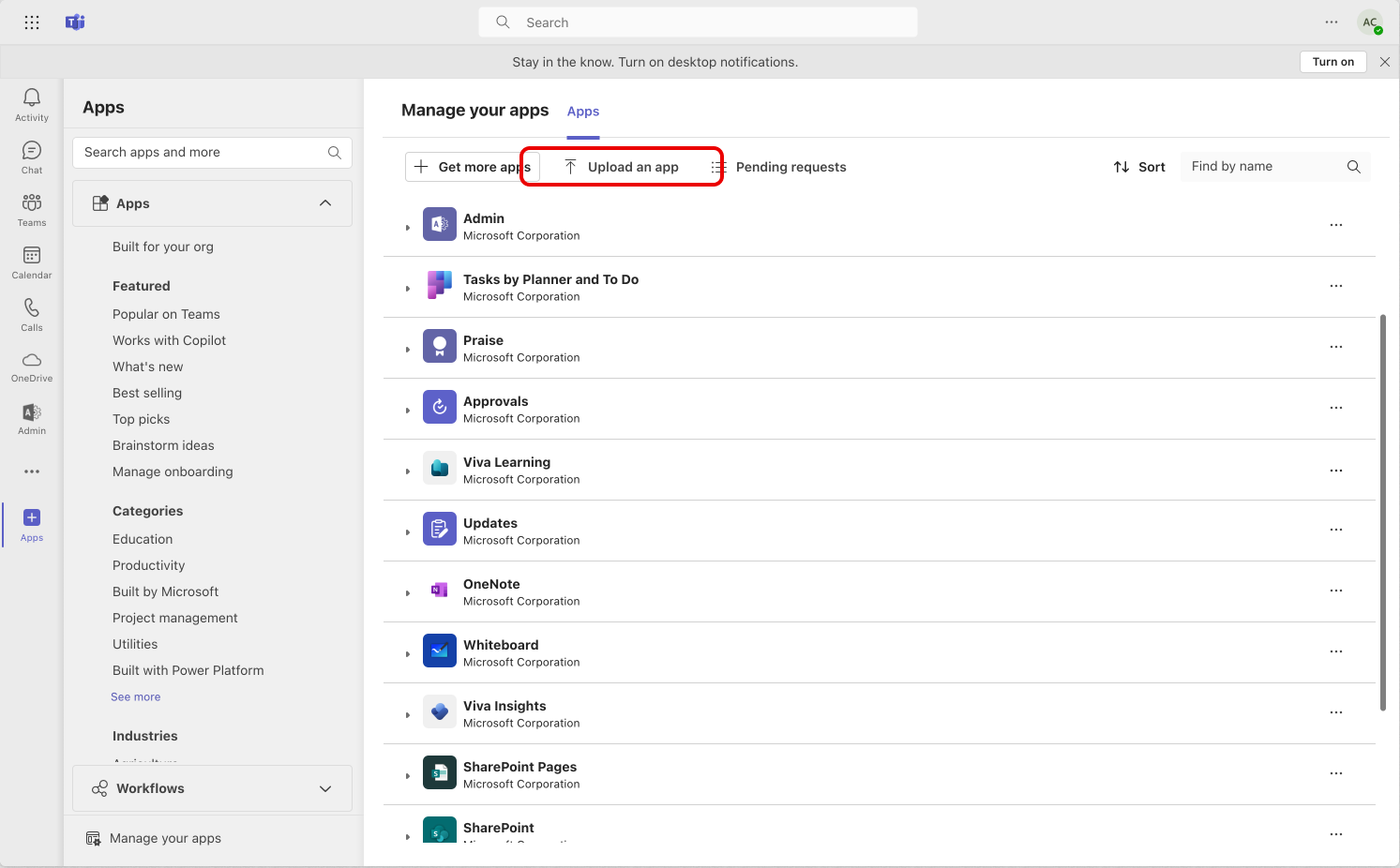Open OneDrive in the left rail
The height and width of the screenshot is (868, 1400).
(32, 367)
